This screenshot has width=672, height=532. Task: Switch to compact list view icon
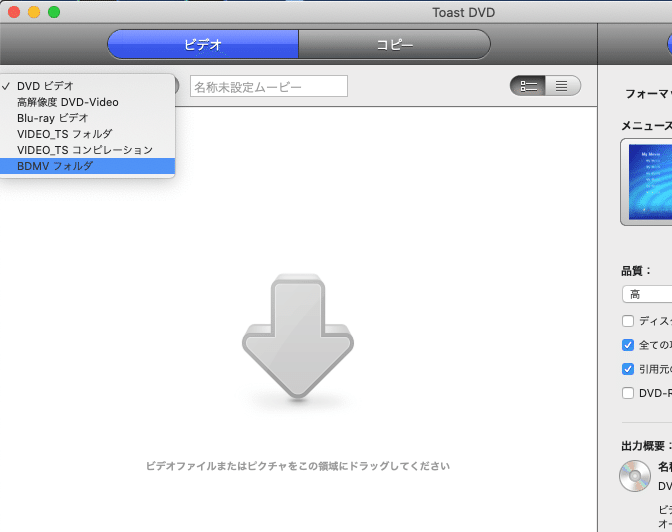(x=562, y=86)
